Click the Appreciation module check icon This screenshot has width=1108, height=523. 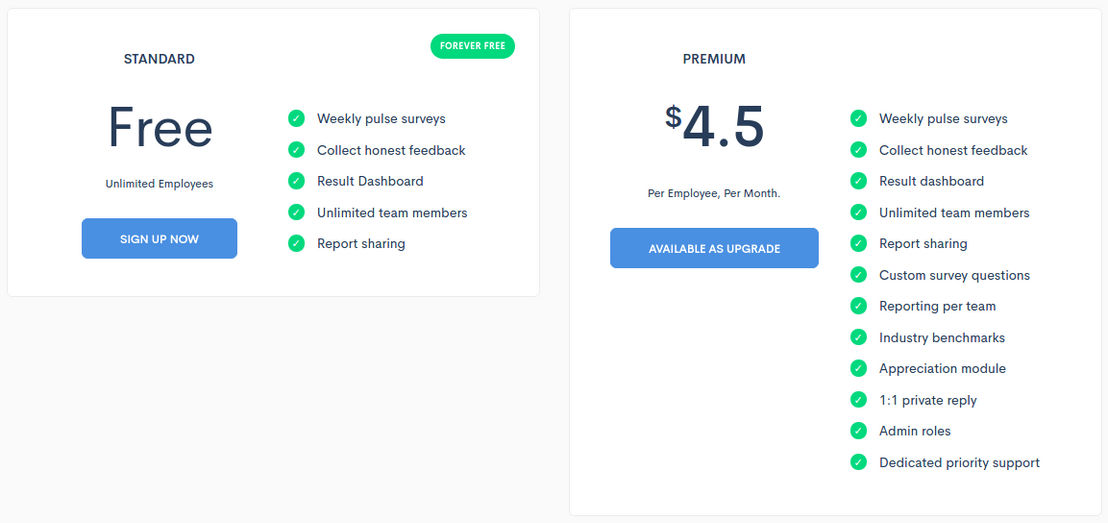click(x=859, y=368)
